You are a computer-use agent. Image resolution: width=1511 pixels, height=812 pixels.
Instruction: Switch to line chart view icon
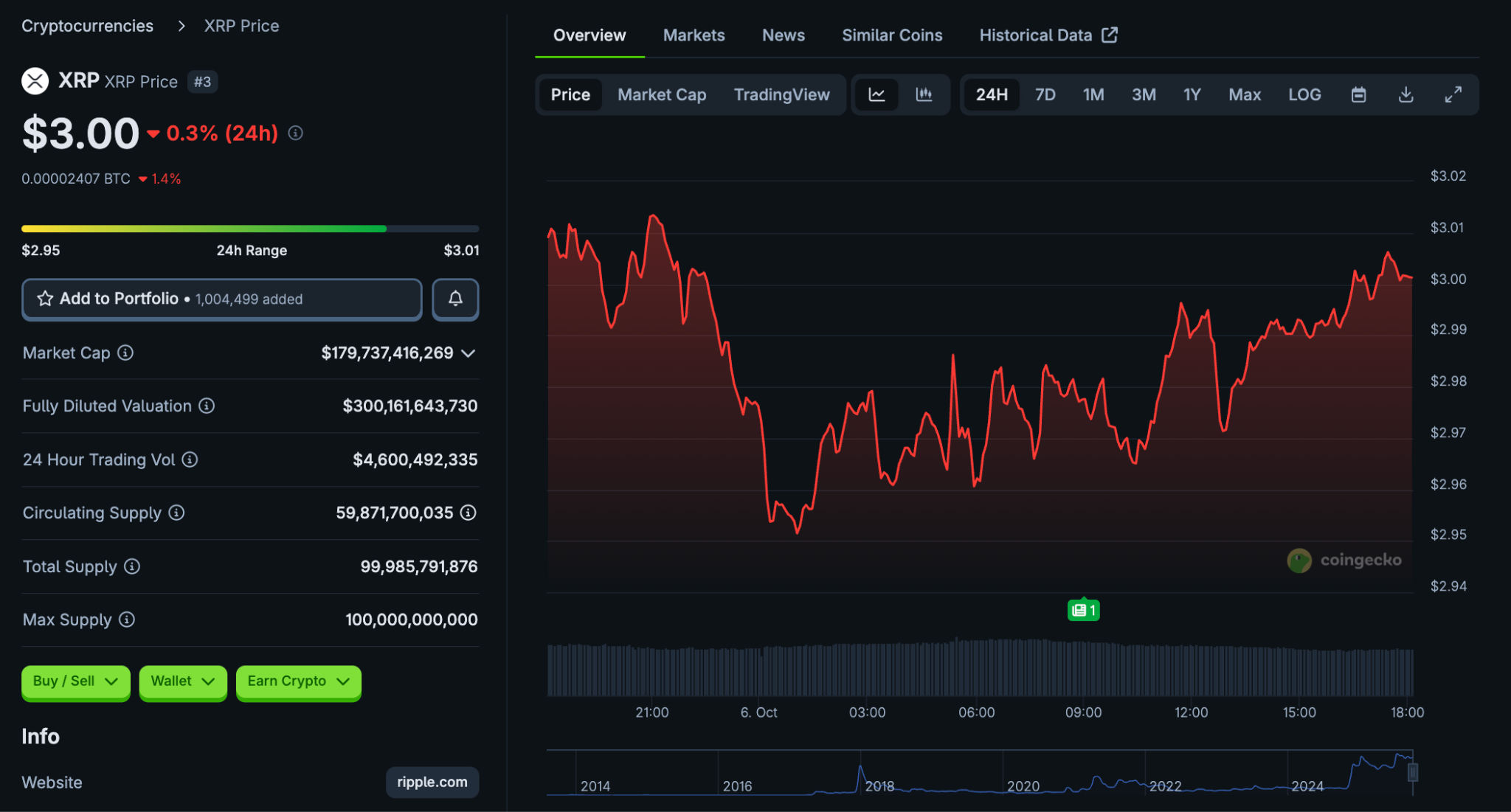click(876, 94)
